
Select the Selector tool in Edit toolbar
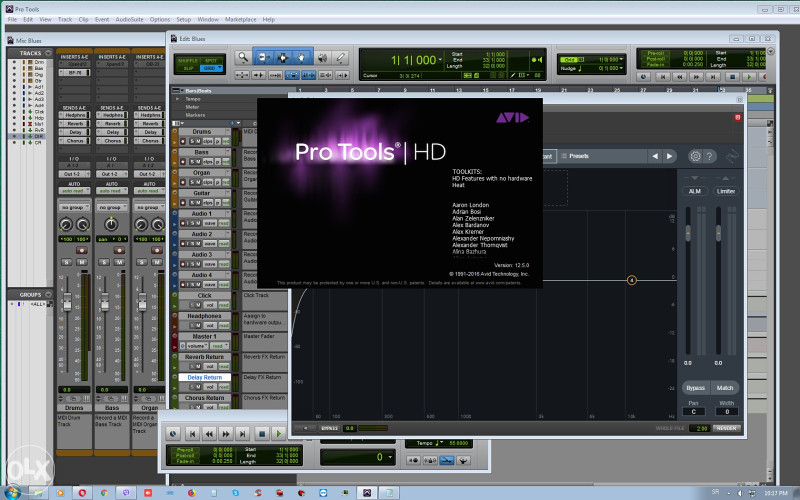pyautogui.click(x=282, y=58)
